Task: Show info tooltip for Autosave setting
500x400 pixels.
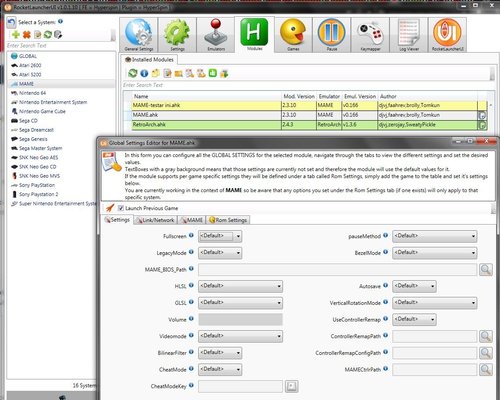Action: click(x=385, y=285)
